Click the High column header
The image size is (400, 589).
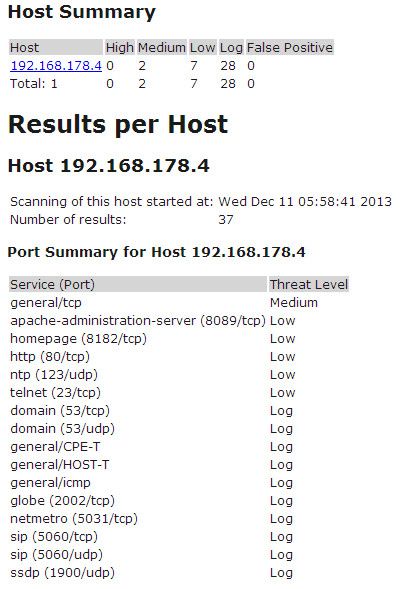pyautogui.click(x=119, y=47)
